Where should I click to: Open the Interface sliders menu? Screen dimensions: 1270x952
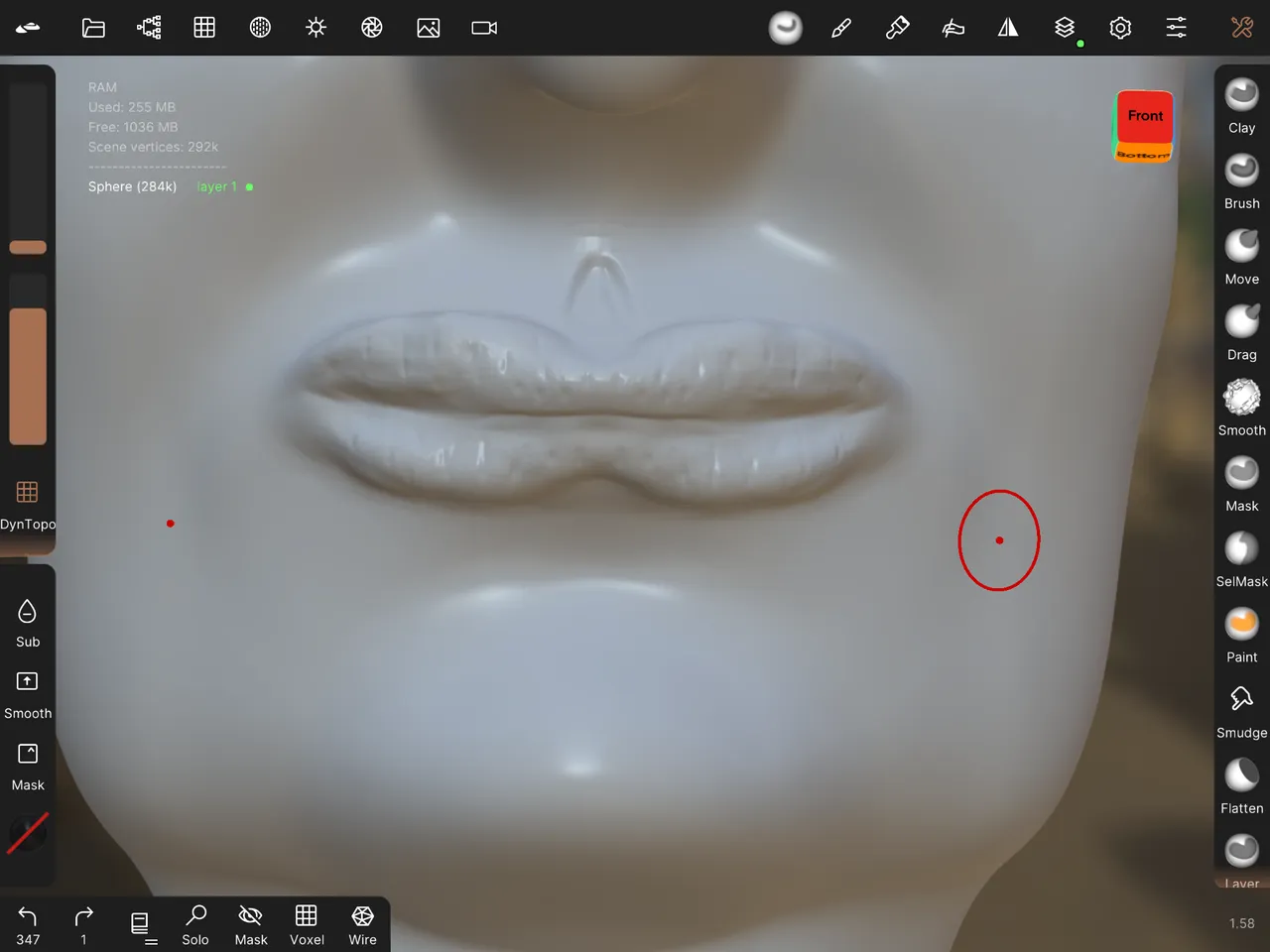tap(1177, 28)
